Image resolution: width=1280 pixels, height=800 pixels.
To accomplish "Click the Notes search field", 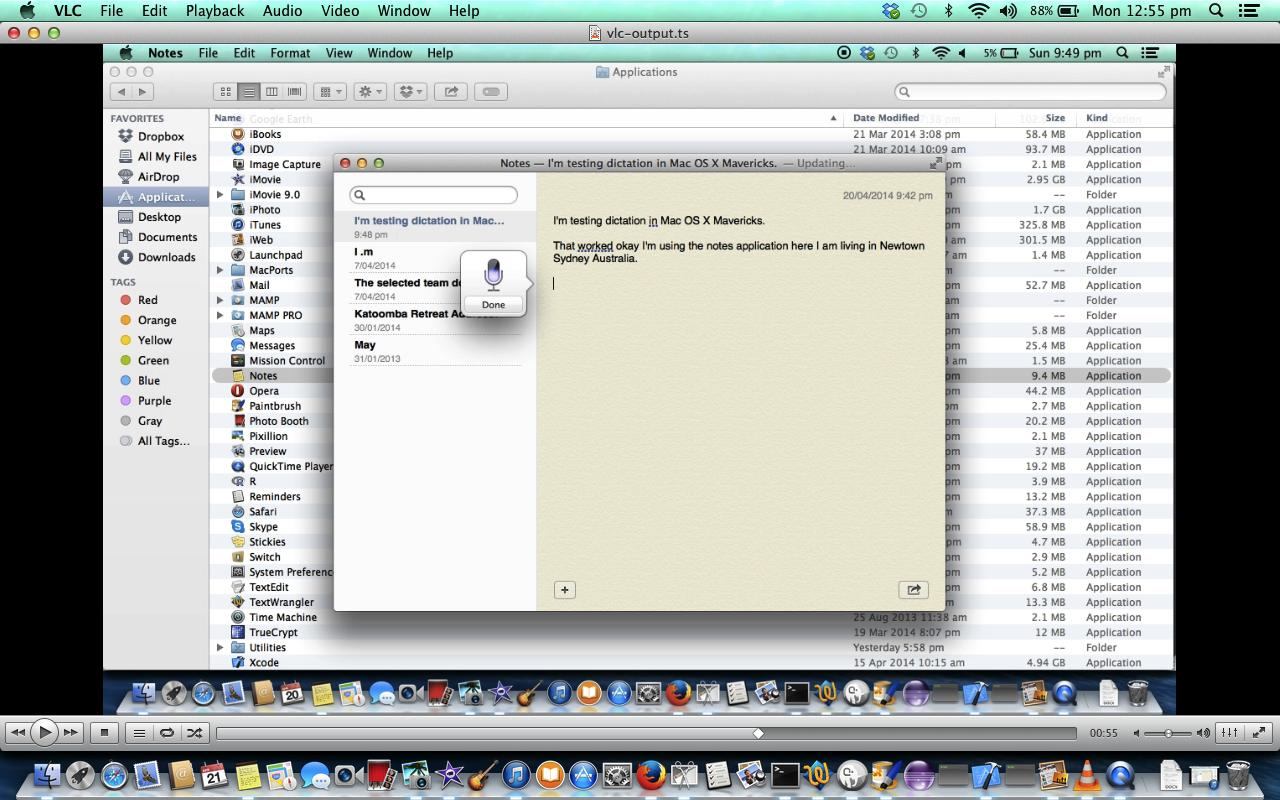I will [433, 195].
